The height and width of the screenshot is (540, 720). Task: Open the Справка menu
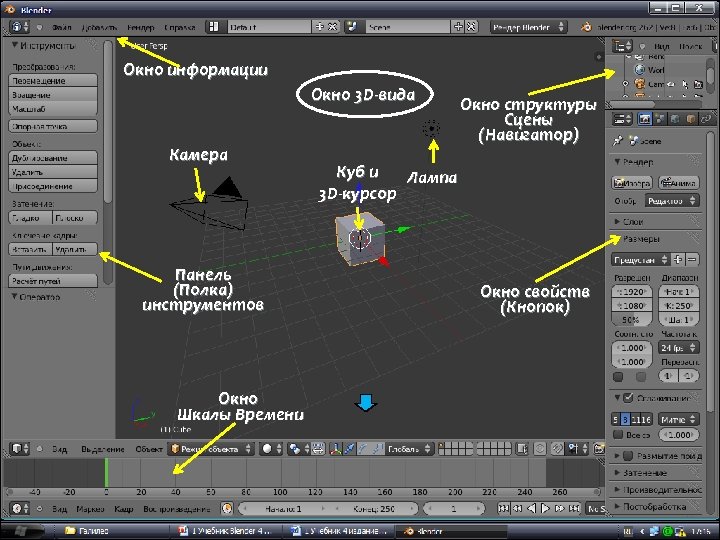coord(180,27)
